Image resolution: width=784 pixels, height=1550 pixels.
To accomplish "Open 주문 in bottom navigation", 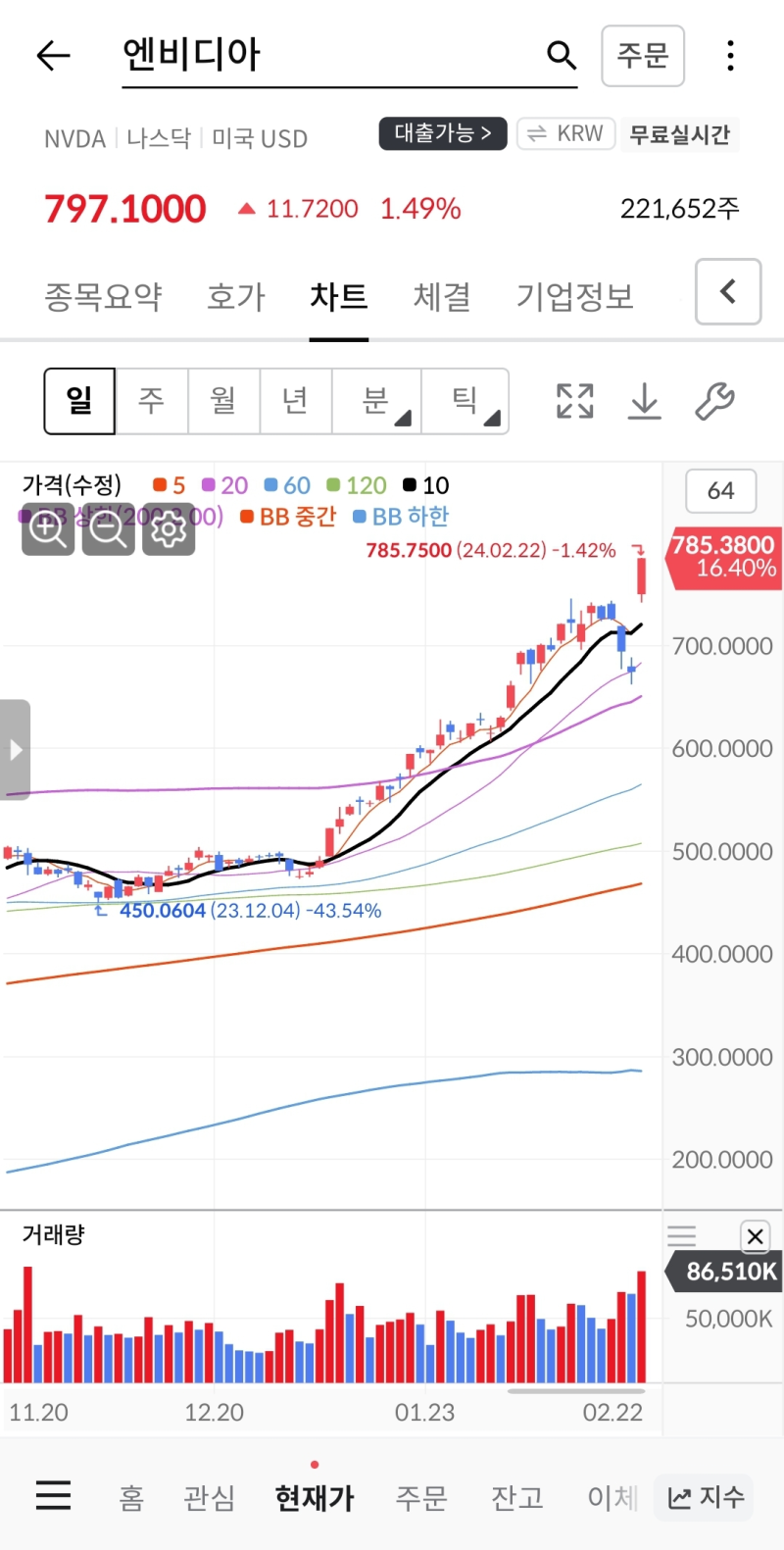I will 421,1498.
